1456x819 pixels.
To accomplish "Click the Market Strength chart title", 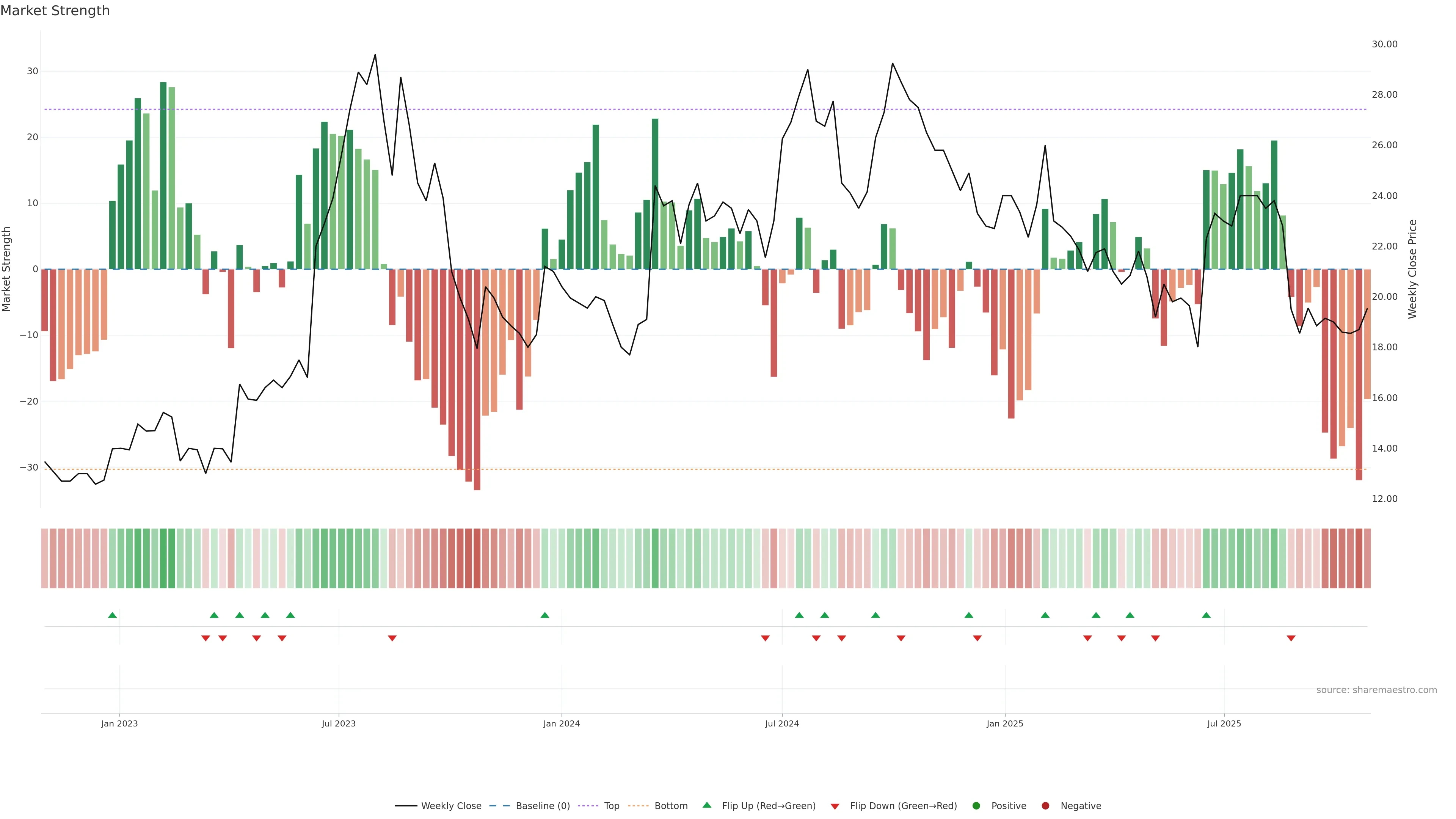I will (55, 10).
